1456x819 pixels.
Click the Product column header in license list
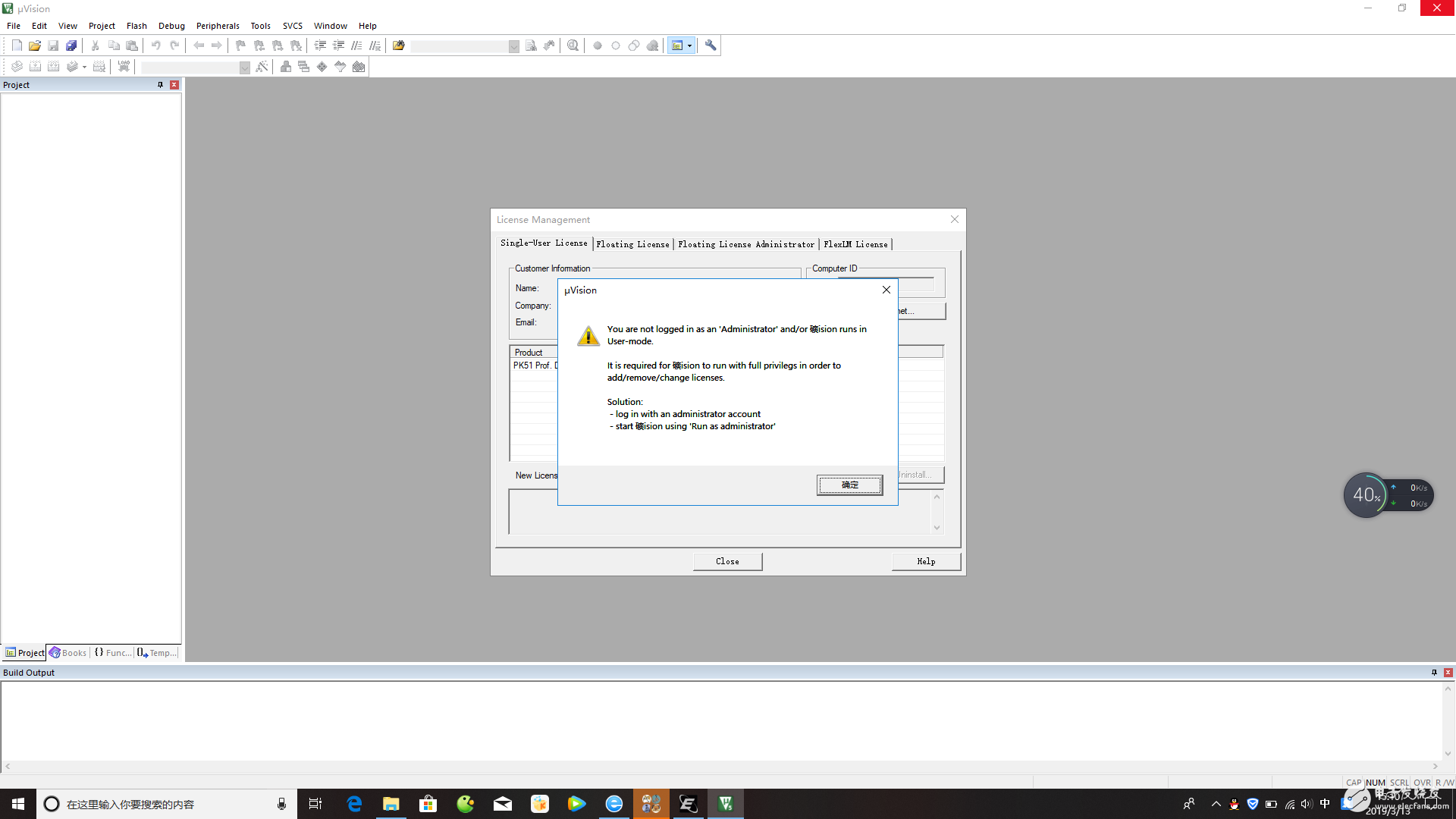pyautogui.click(x=534, y=352)
